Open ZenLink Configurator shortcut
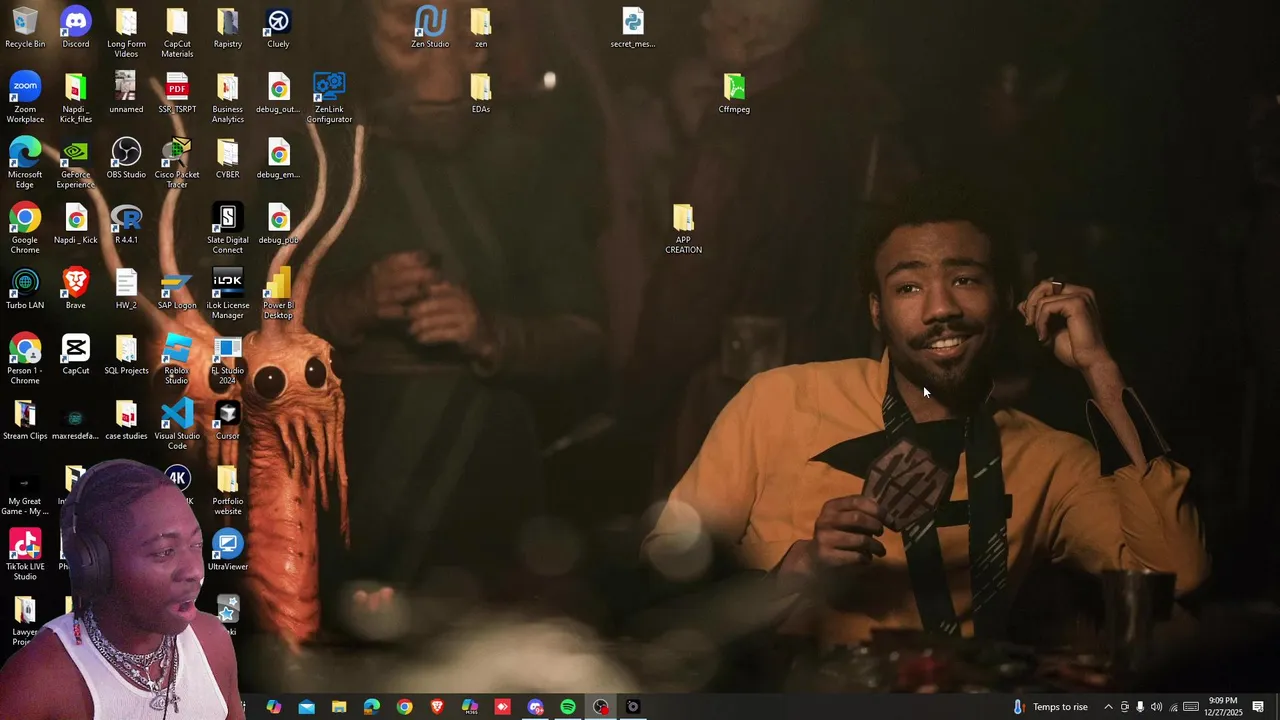This screenshot has height=720, width=1280. click(329, 98)
